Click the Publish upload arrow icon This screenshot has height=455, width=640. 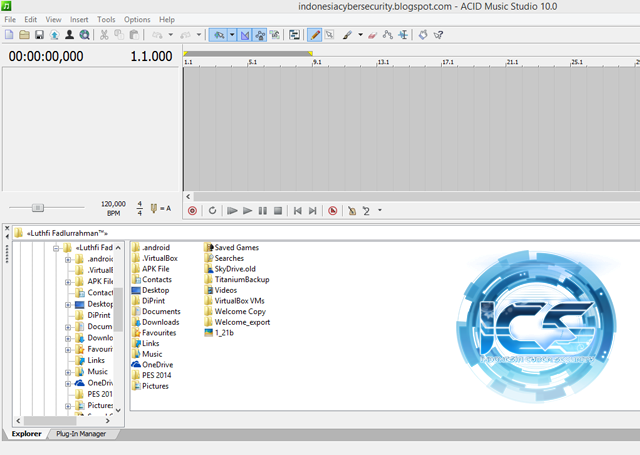(54, 35)
